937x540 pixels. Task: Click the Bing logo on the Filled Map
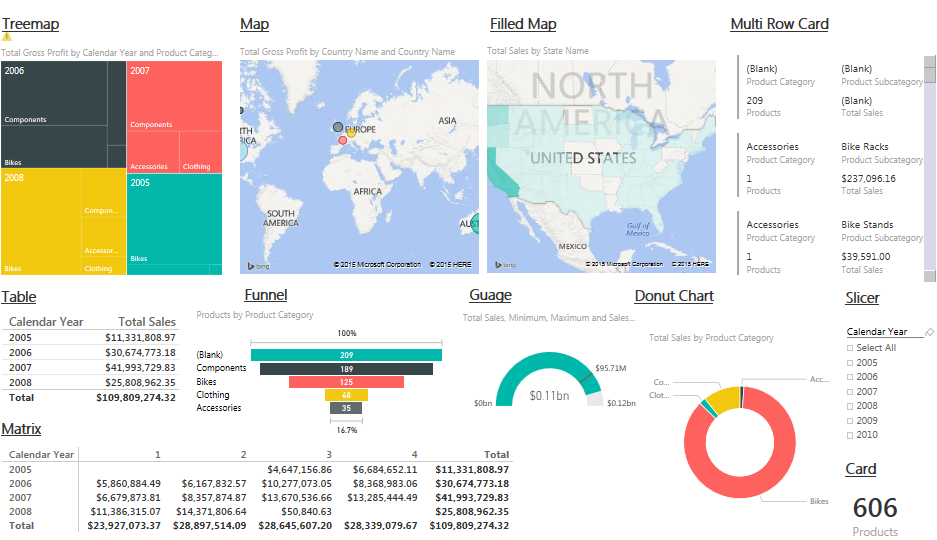pyautogui.click(x=504, y=265)
